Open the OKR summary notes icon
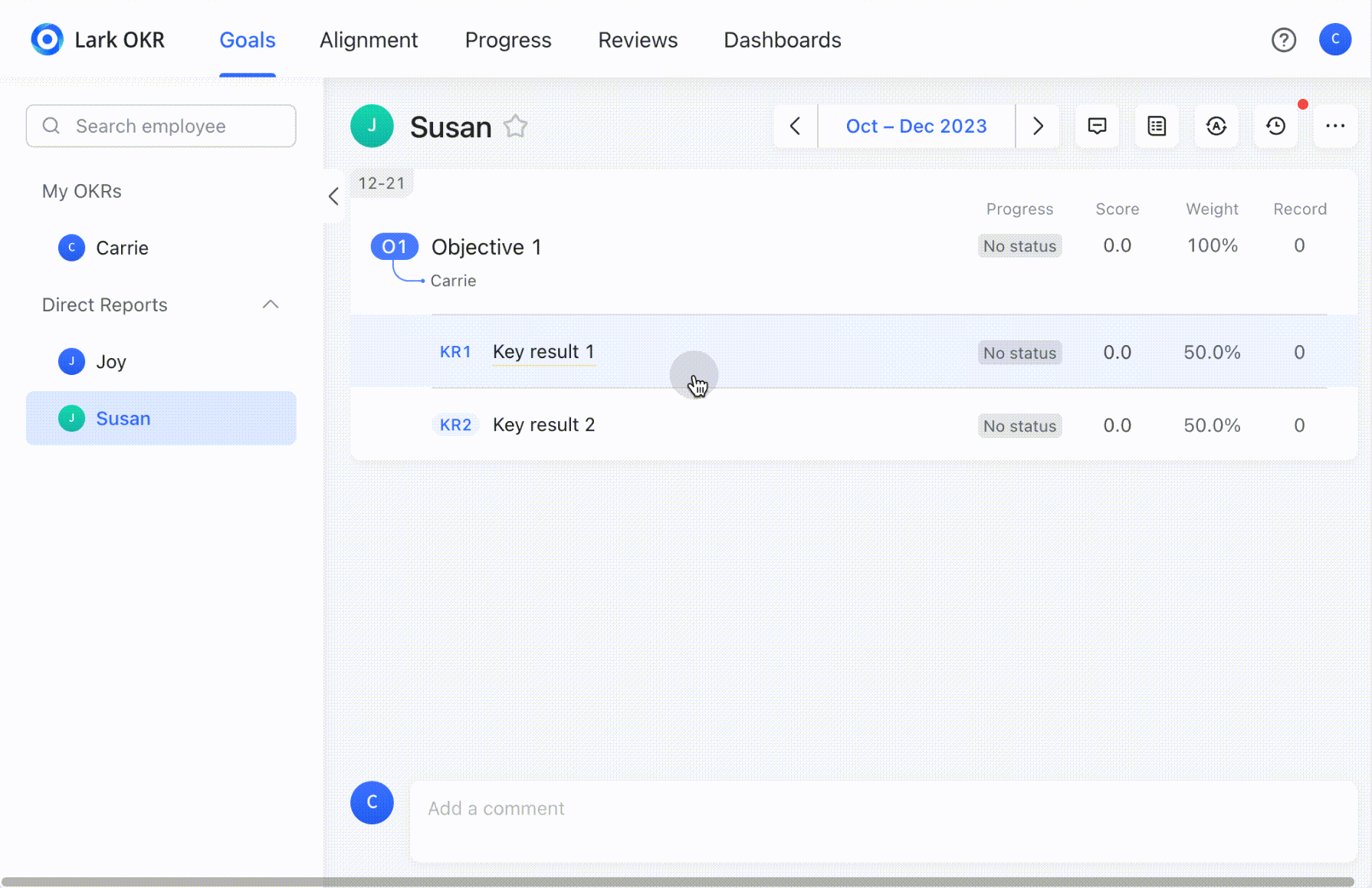The image size is (1372, 888). pos(1157,126)
